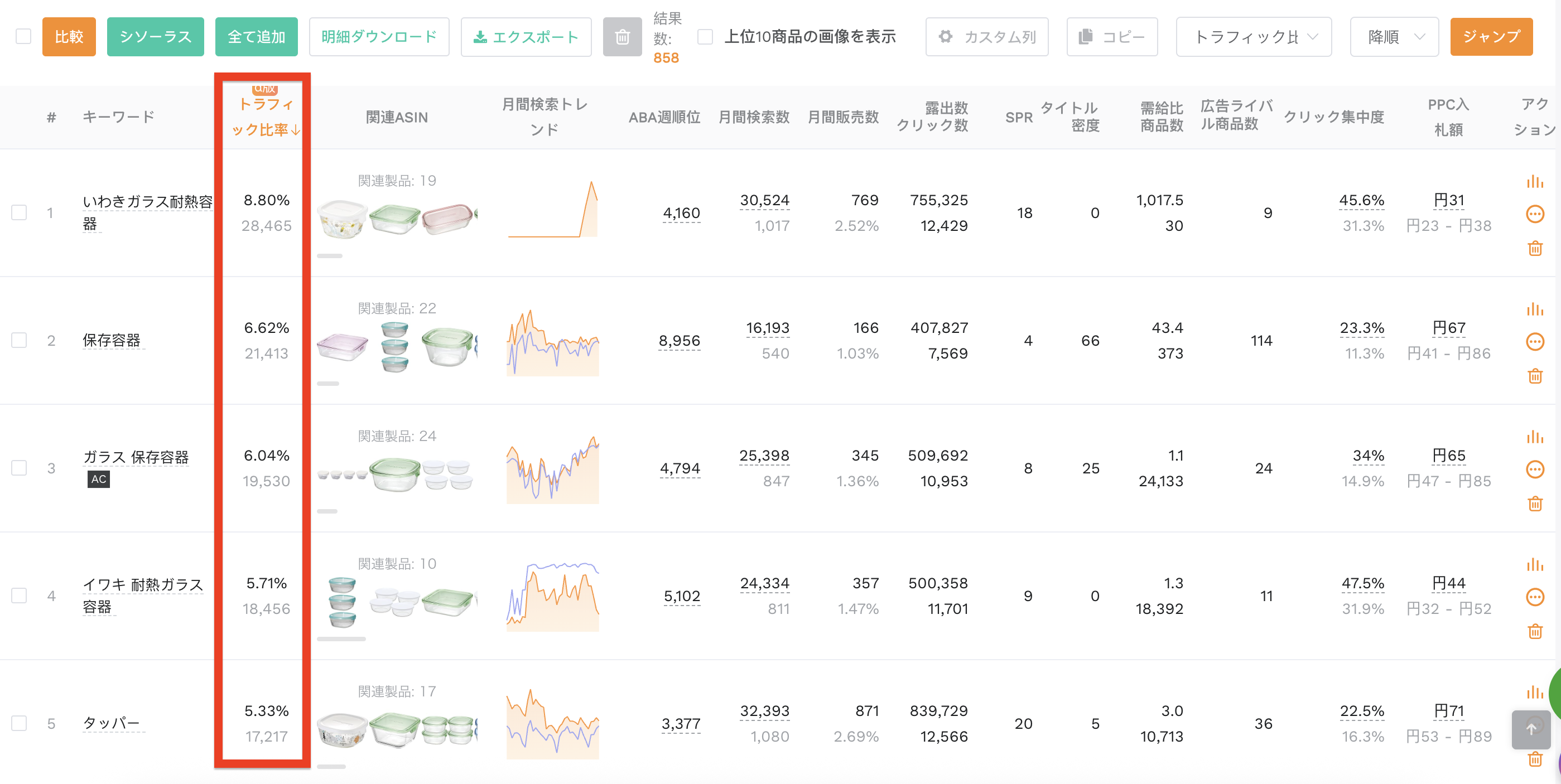Click the シソーラス button
Viewport: 1561px width, 784px height.
click(155, 37)
